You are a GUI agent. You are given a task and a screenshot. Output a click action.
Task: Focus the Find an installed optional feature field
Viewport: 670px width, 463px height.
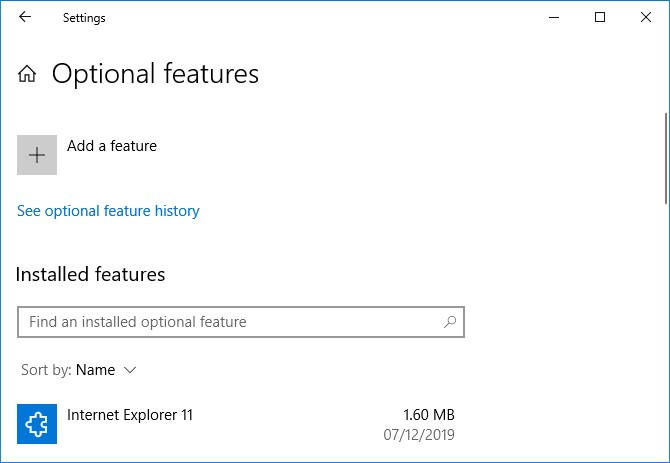tap(230, 322)
